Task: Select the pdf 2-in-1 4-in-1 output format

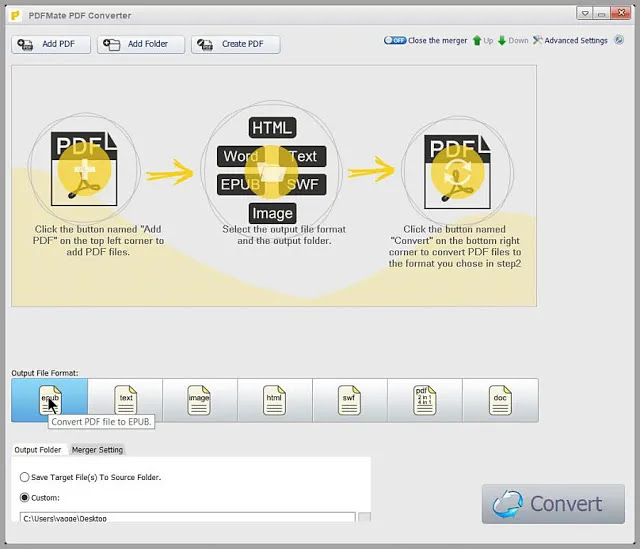Action: point(425,400)
